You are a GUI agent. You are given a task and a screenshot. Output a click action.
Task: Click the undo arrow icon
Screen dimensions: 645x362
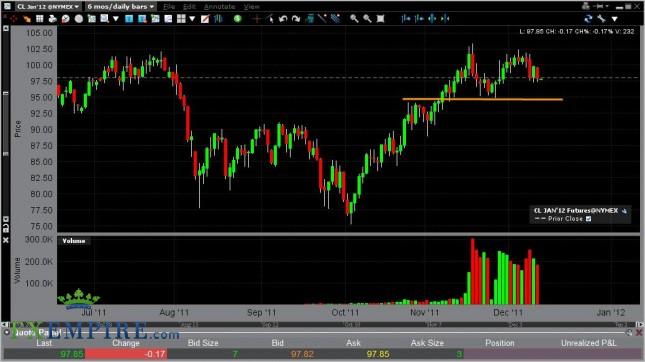pos(283,19)
